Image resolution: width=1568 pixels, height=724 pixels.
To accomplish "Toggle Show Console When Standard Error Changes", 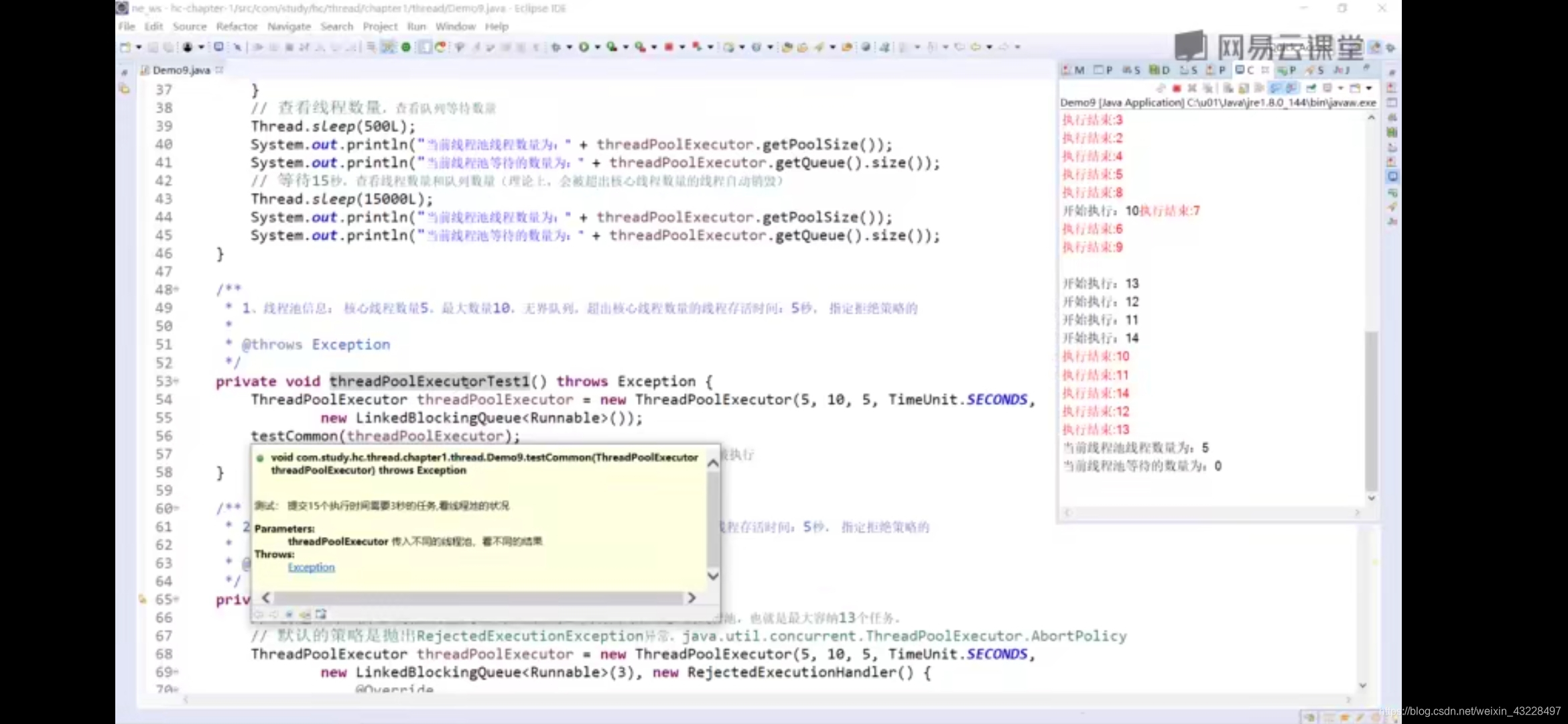I will (x=1293, y=88).
